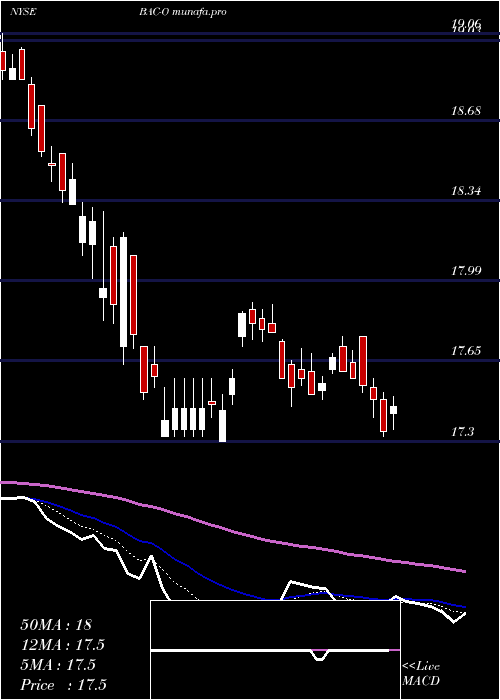Click the 18.34 price axis label

point(466,191)
